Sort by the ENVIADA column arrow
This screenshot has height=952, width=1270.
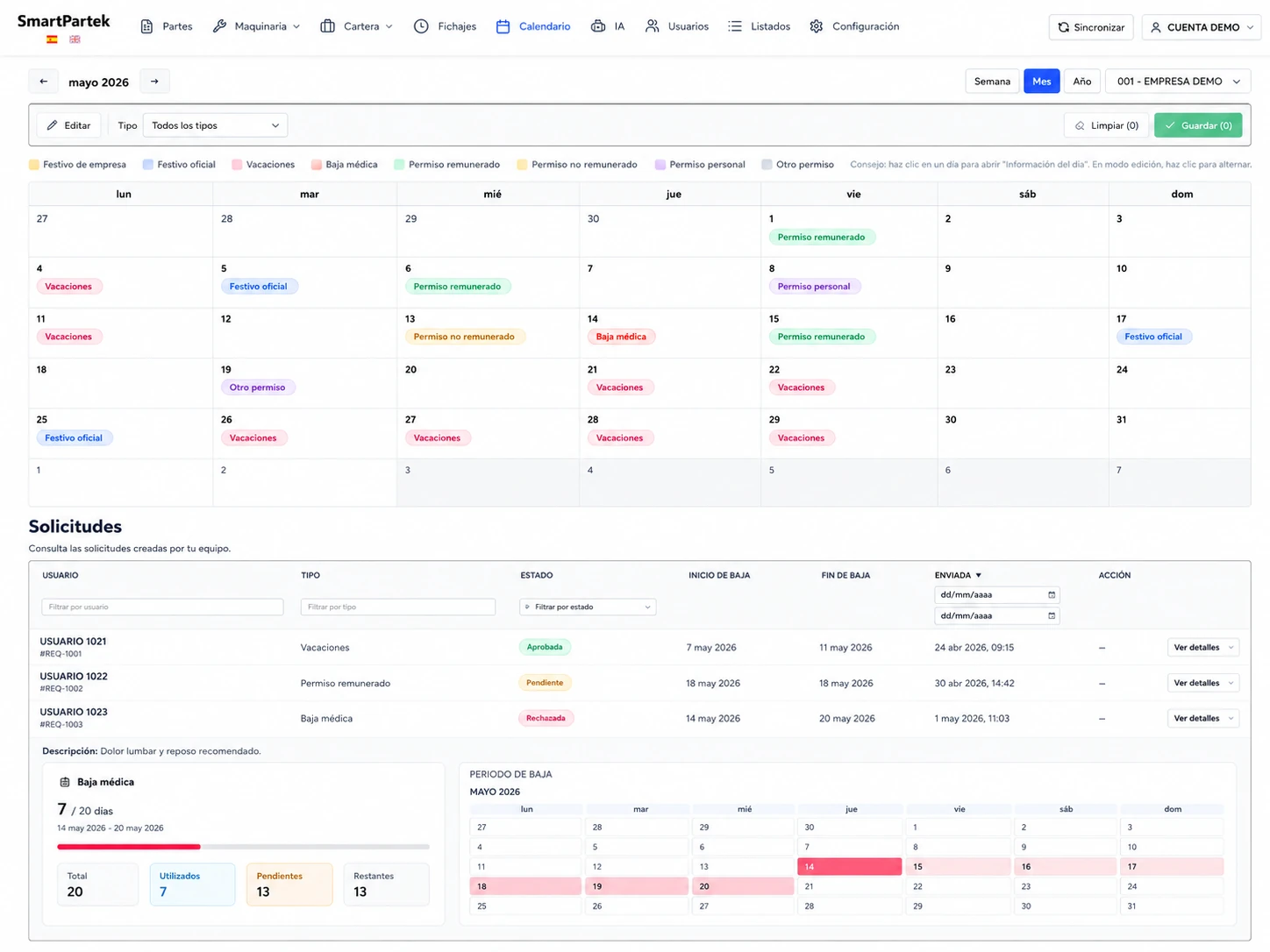click(x=979, y=575)
